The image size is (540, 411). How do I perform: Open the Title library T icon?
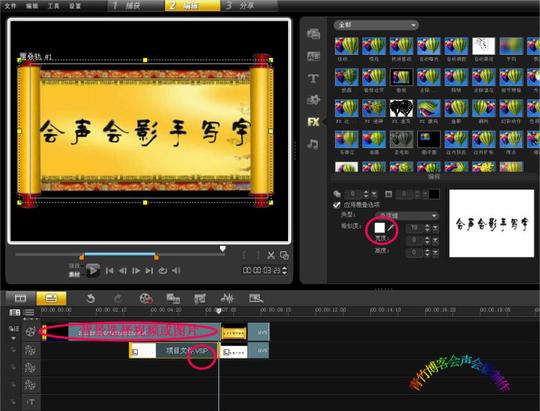[x=313, y=78]
